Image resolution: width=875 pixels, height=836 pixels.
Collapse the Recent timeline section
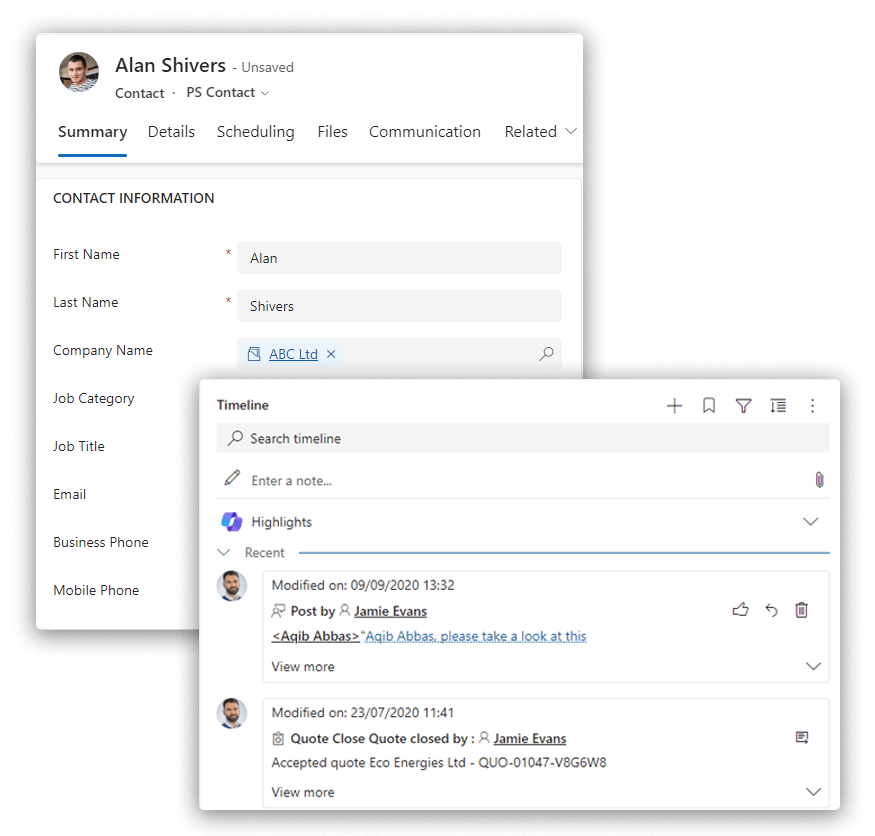pos(224,552)
